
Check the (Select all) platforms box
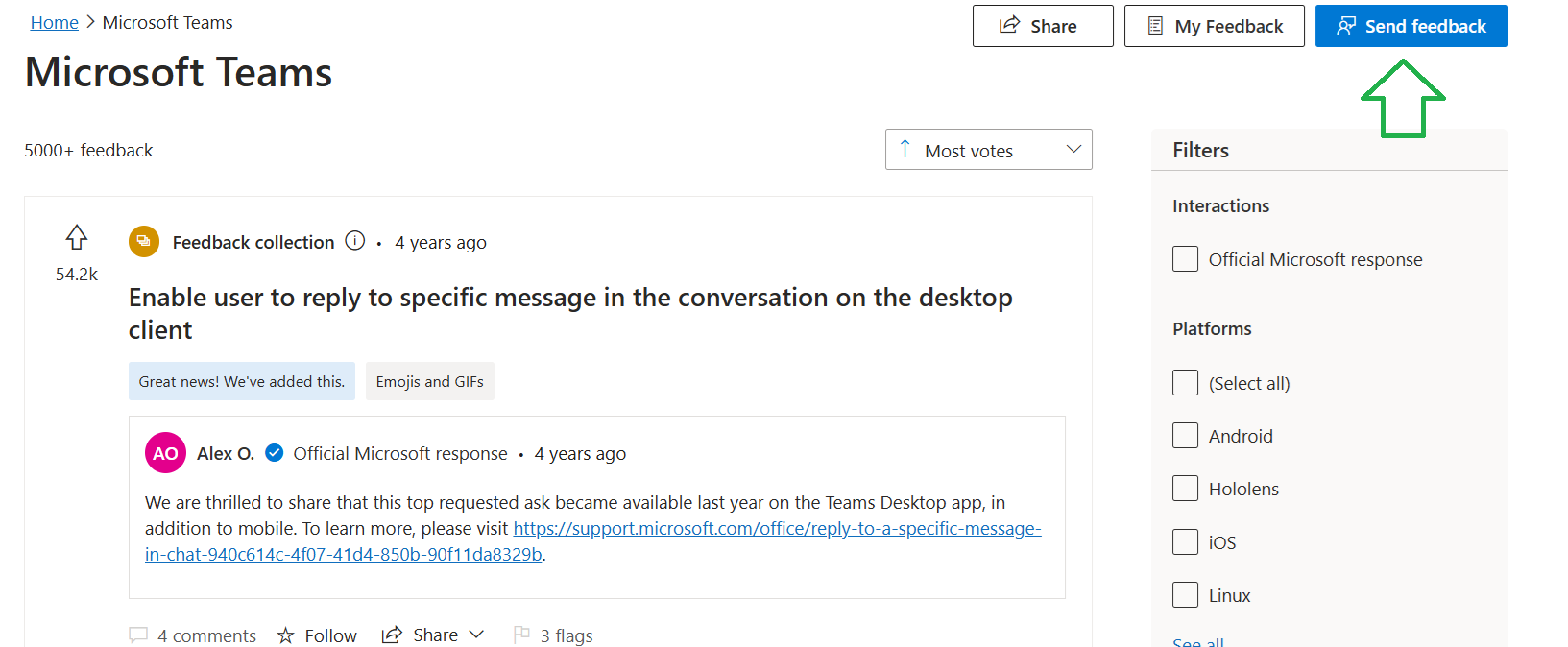point(1186,383)
